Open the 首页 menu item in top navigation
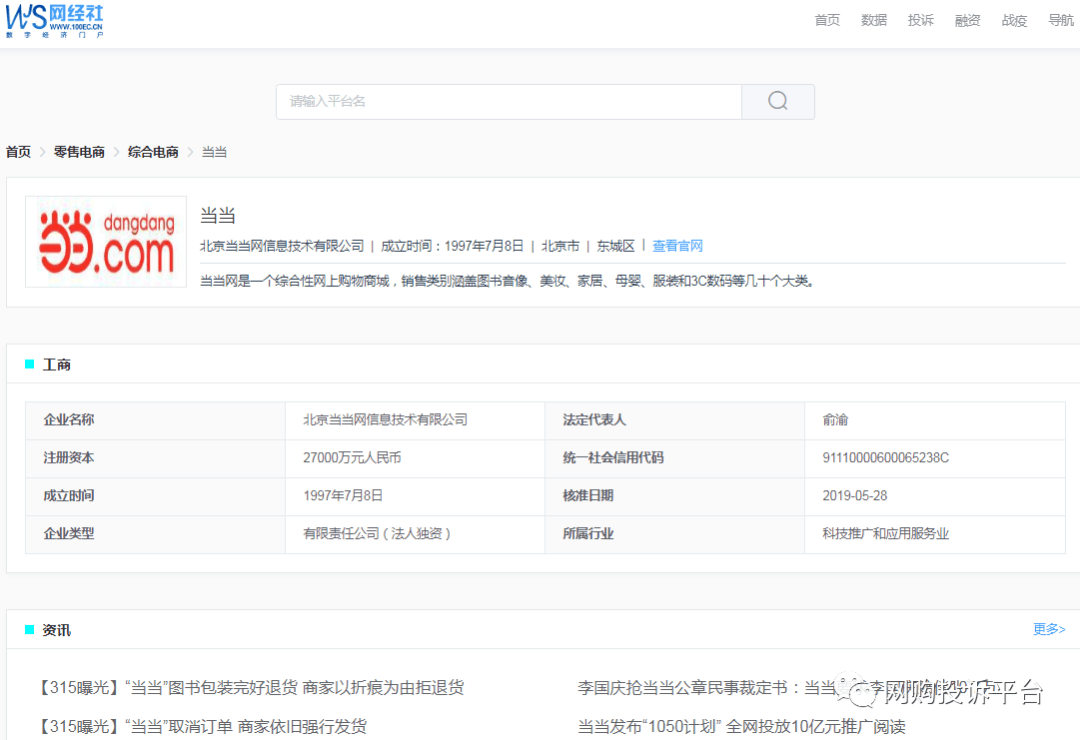The image size is (1080, 740). coord(826,19)
